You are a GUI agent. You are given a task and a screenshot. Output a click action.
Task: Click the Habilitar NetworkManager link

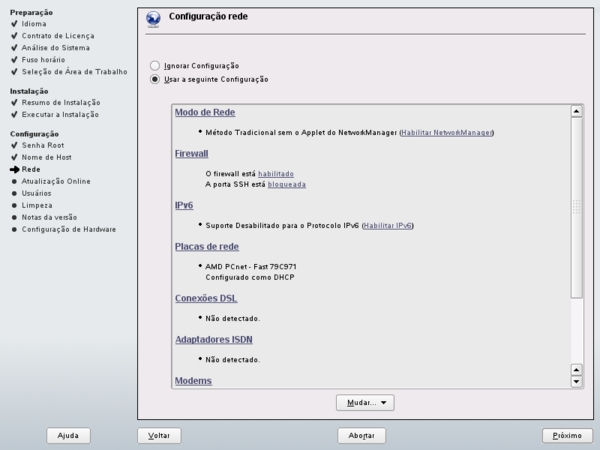pyautogui.click(x=447, y=132)
